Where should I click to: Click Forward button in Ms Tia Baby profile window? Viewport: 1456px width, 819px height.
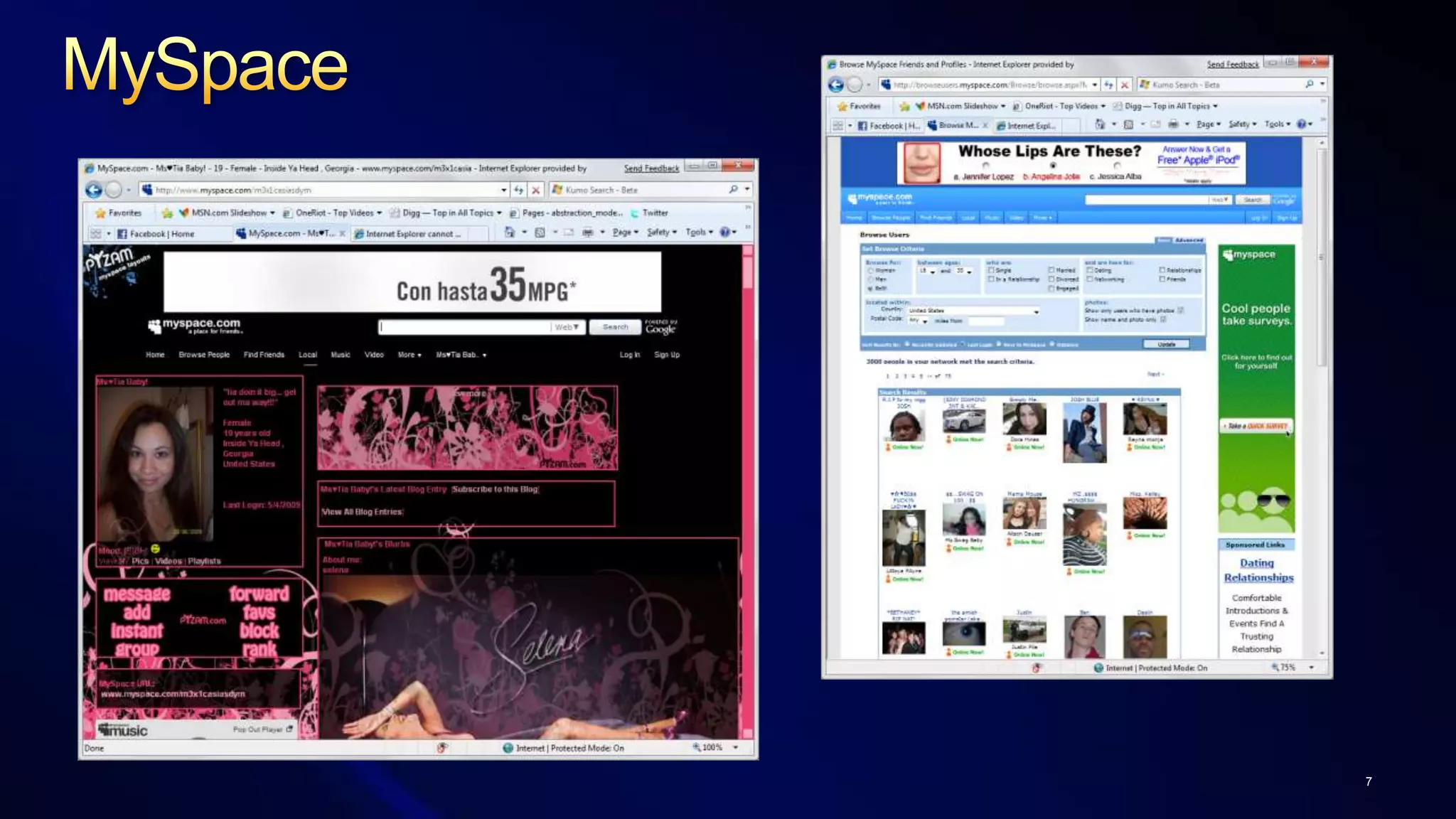[x=114, y=190]
